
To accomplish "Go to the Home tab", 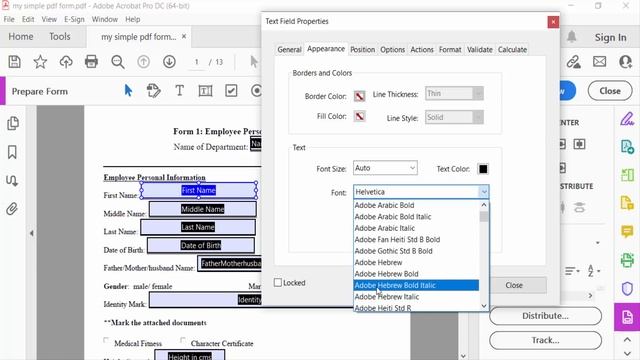I will coord(21,36).
